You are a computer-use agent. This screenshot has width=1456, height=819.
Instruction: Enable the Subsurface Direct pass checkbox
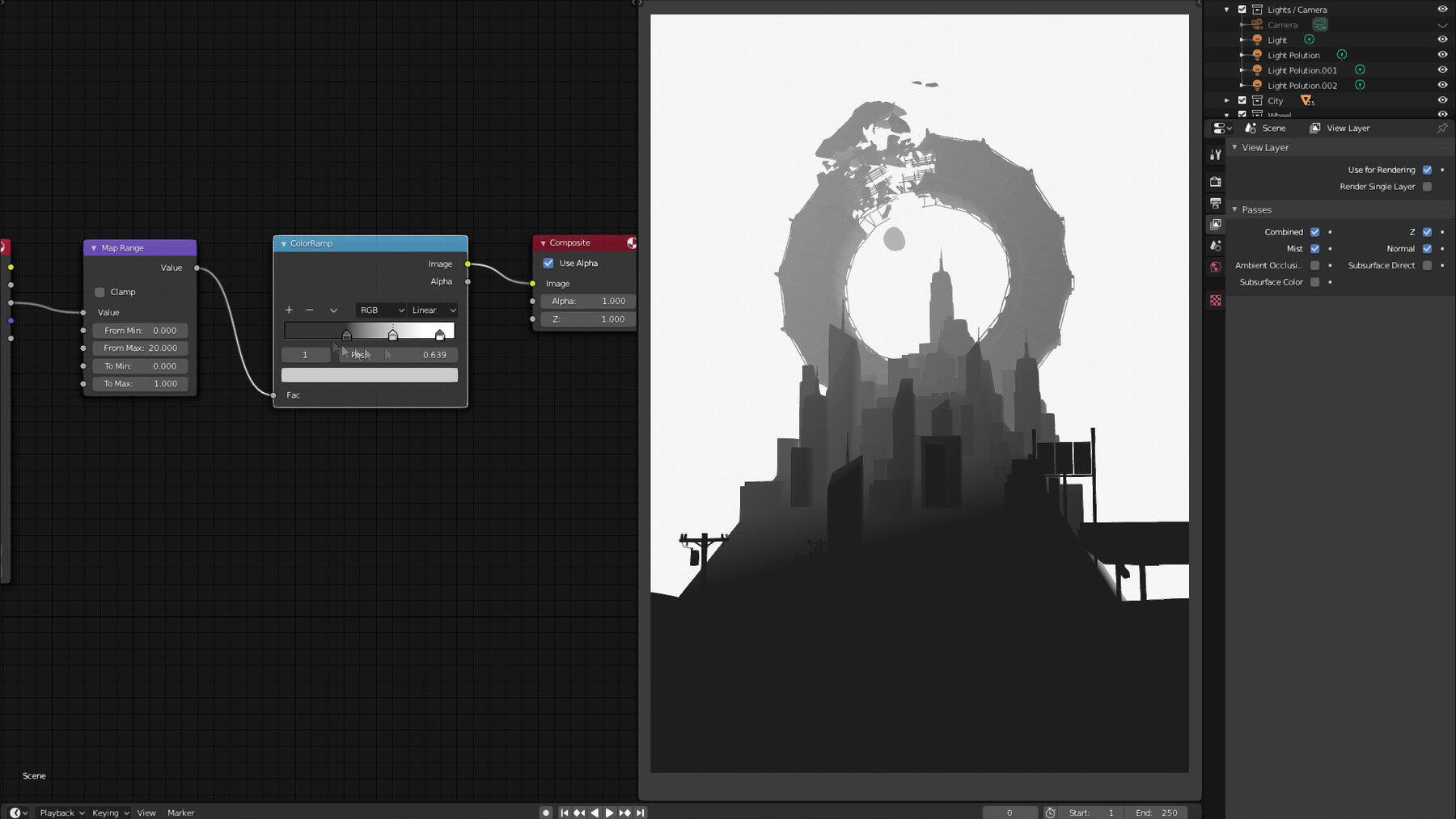tap(1427, 265)
